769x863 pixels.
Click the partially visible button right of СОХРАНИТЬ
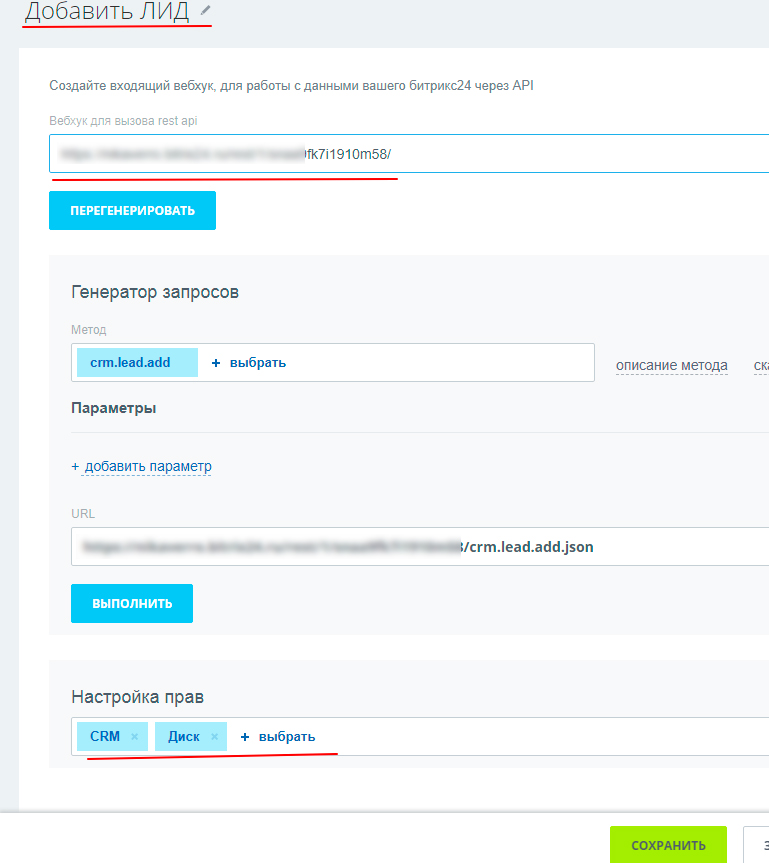[x=758, y=845]
